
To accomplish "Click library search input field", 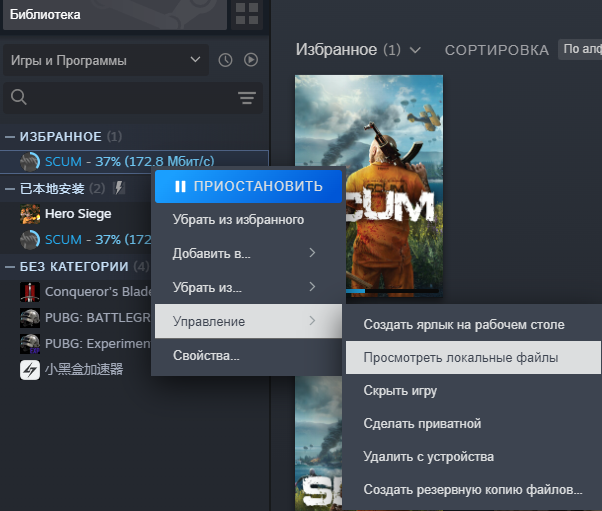I will click(133, 98).
